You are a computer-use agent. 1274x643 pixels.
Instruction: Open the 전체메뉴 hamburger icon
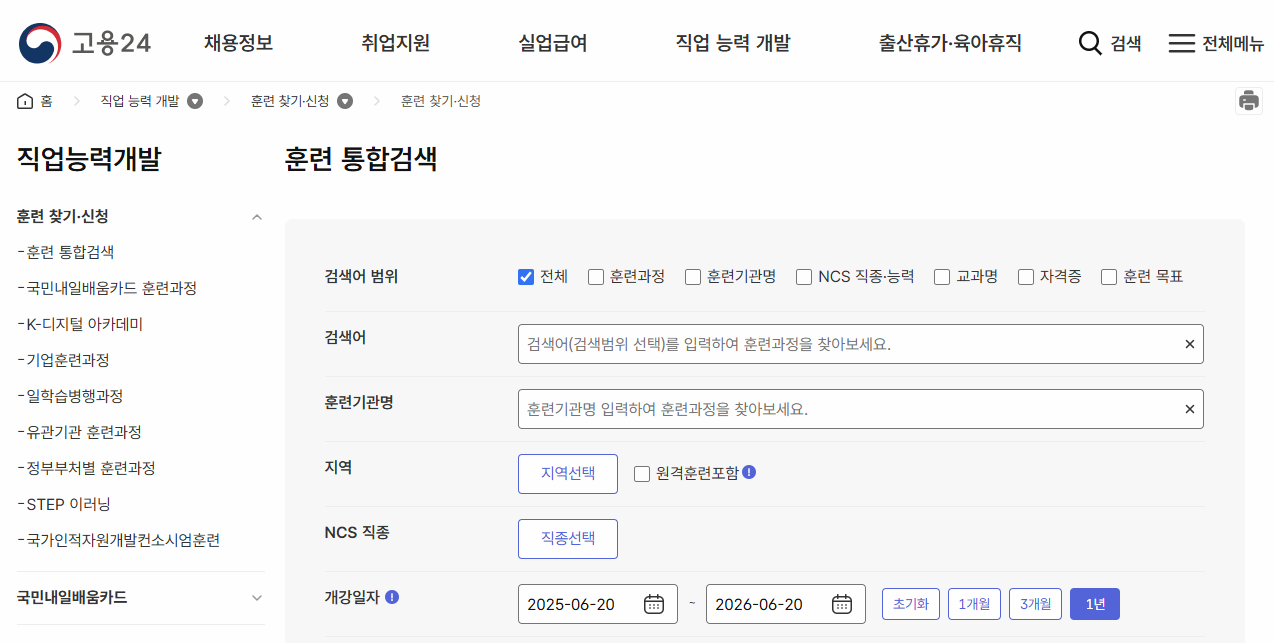[1180, 42]
